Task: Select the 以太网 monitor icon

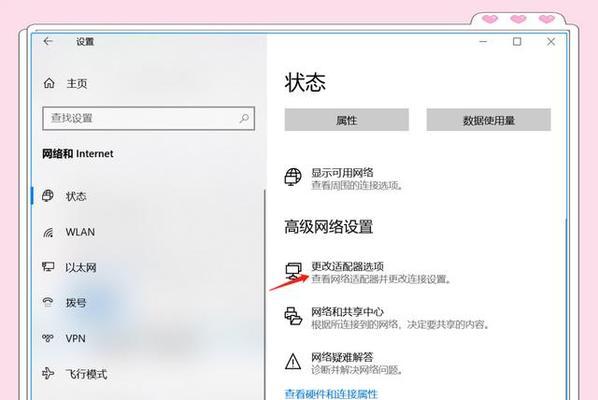Action: tap(48, 267)
